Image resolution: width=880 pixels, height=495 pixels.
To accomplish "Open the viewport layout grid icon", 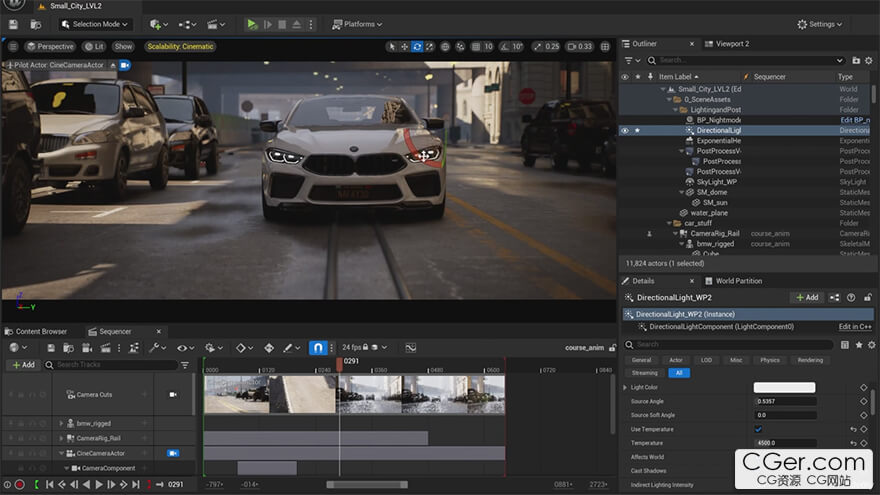I will 605,47.
